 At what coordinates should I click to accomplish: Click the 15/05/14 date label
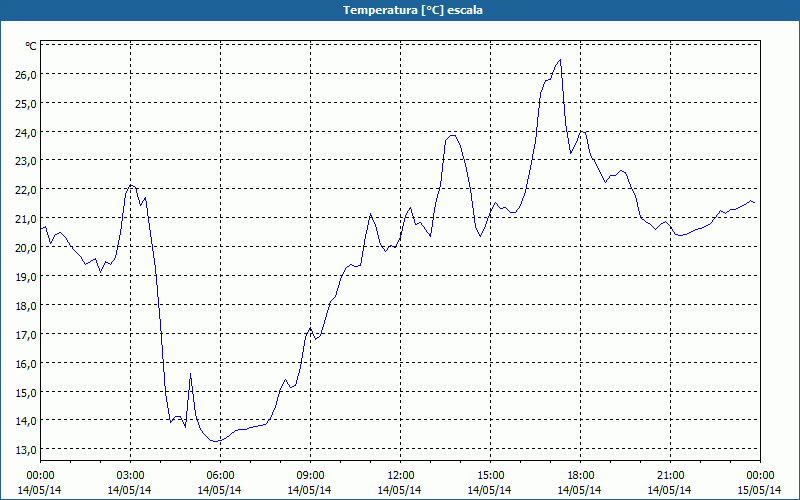tap(760, 490)
